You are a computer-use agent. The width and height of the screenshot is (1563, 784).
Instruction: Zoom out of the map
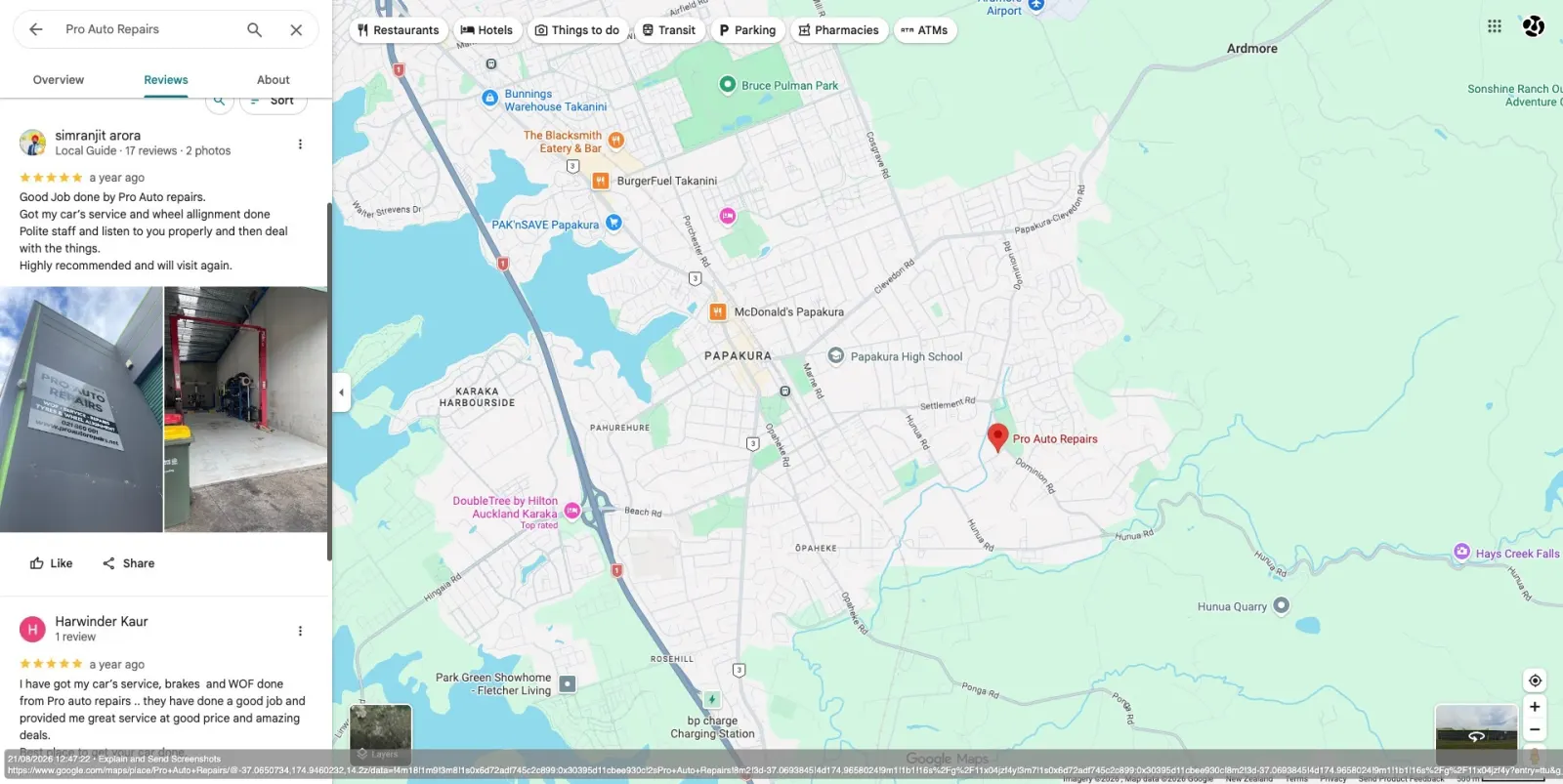(x=1535, y=729)
